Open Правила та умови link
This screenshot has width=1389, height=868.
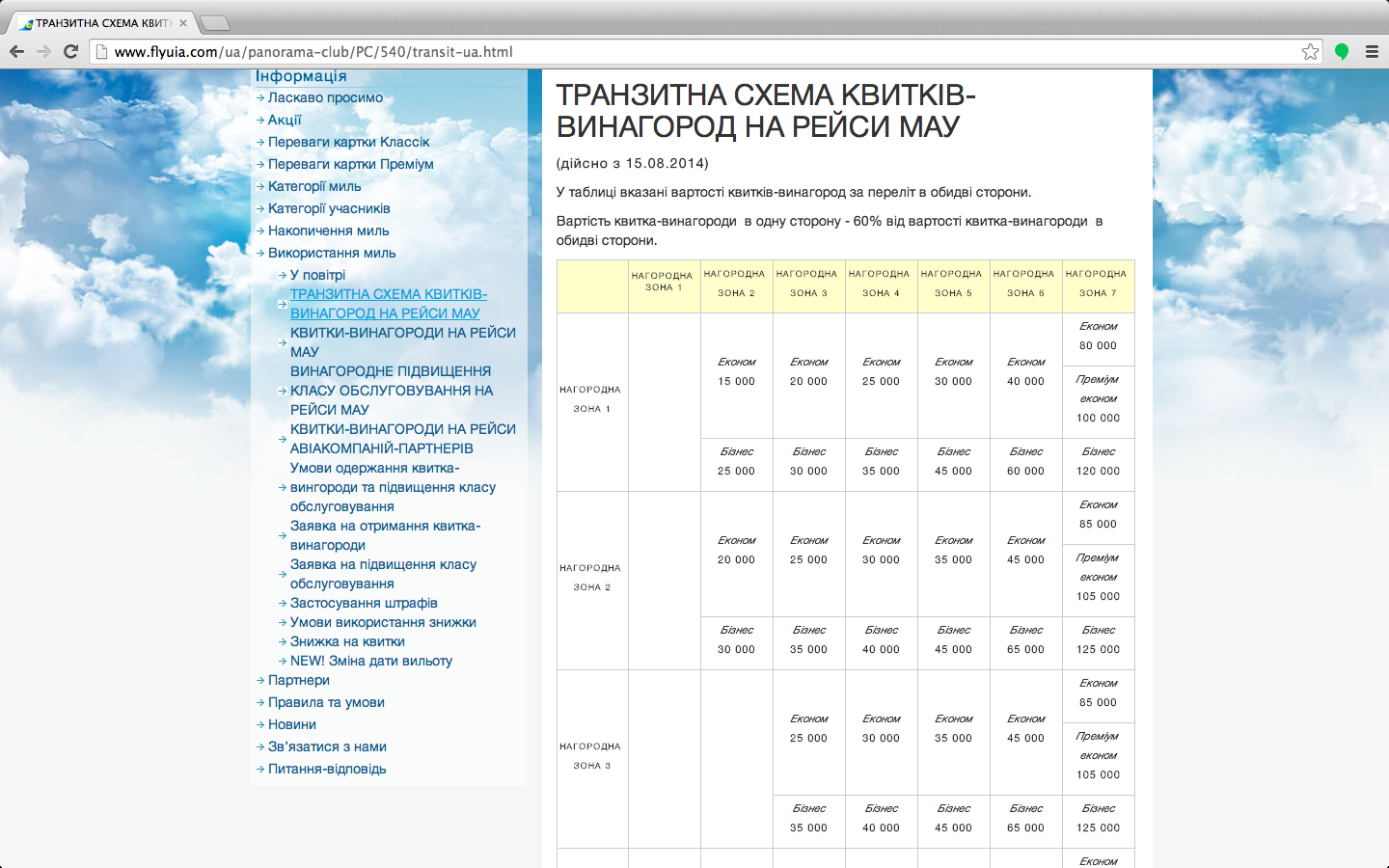pos(326,702)
